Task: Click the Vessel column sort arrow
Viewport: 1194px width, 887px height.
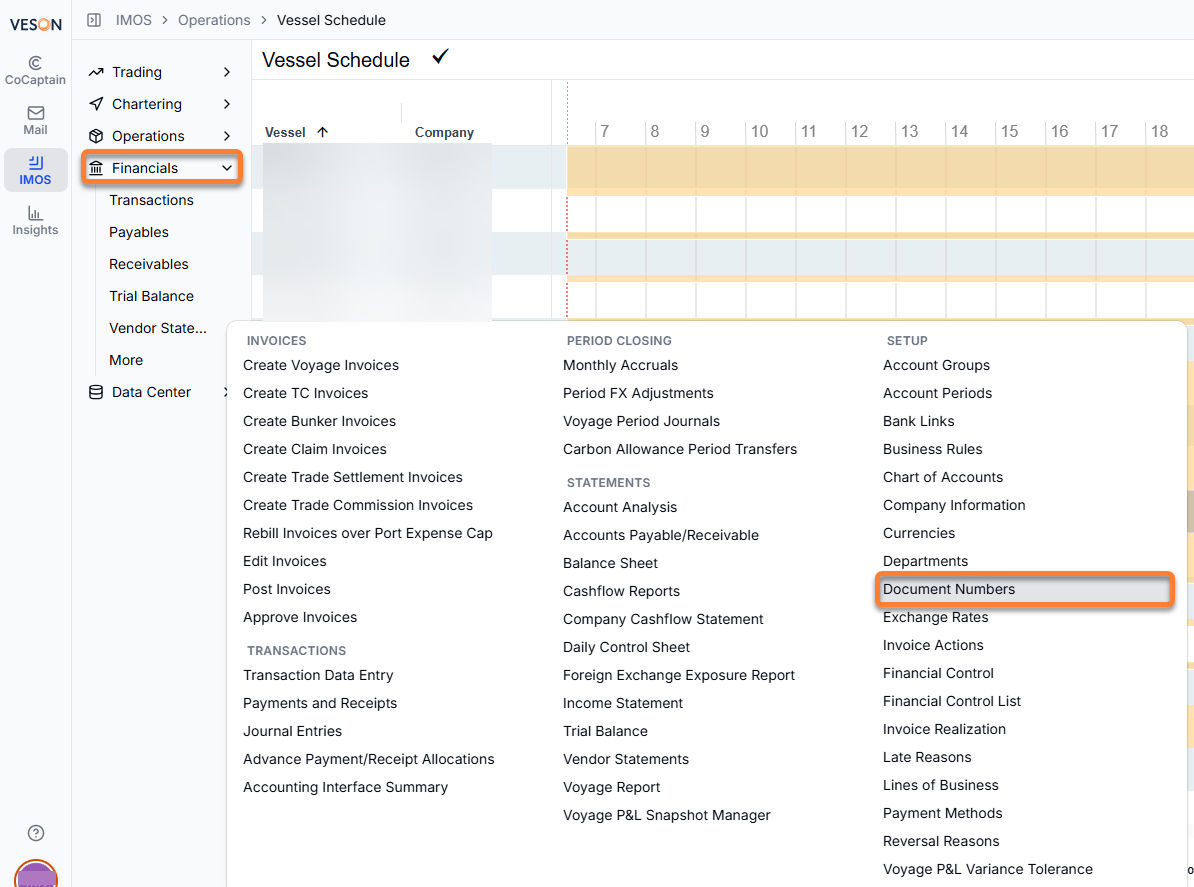Action: tap(323, 132)
